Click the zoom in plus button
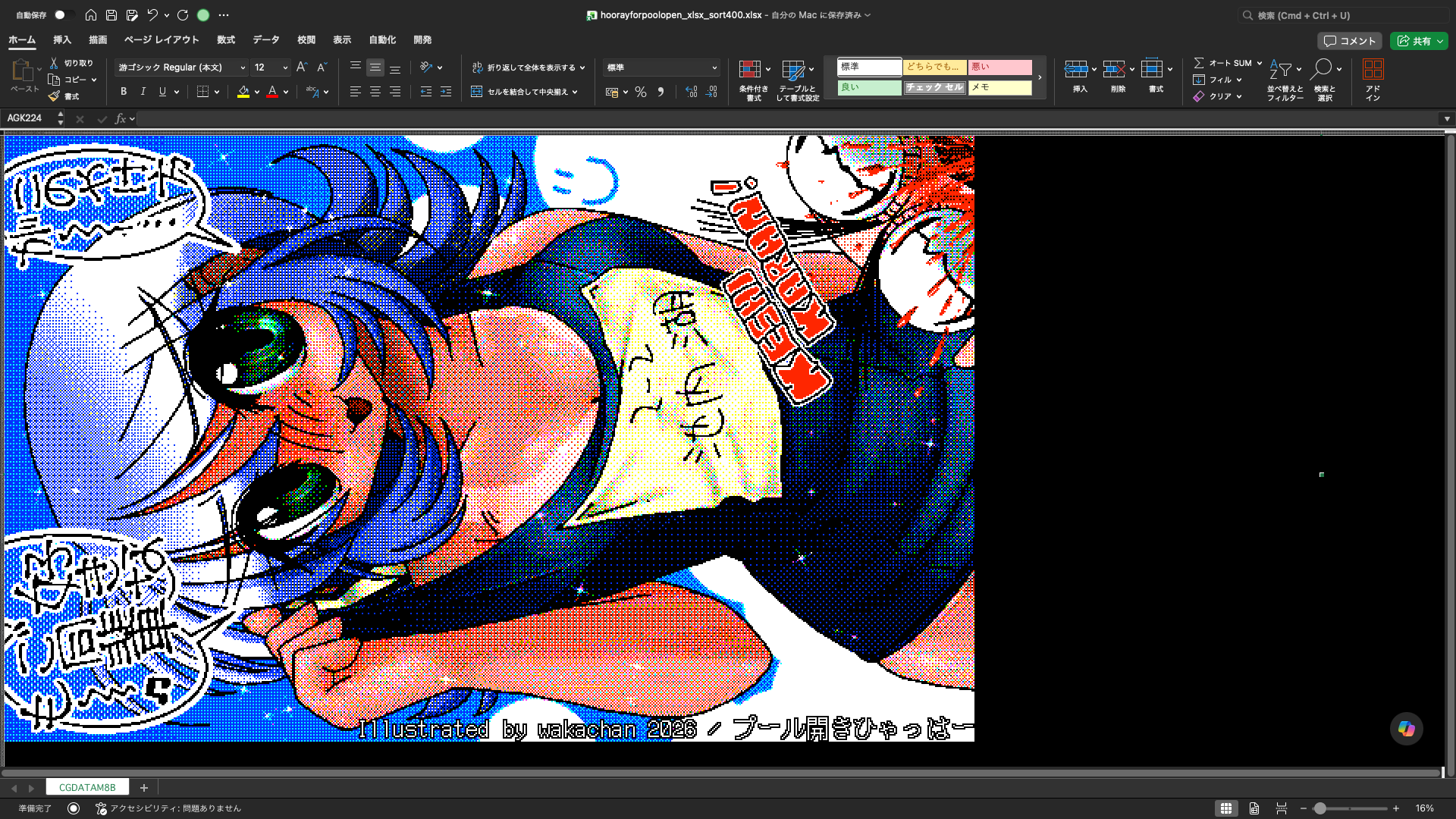The width and height of the screenshot is (1456, 819). coord(1396,808)
